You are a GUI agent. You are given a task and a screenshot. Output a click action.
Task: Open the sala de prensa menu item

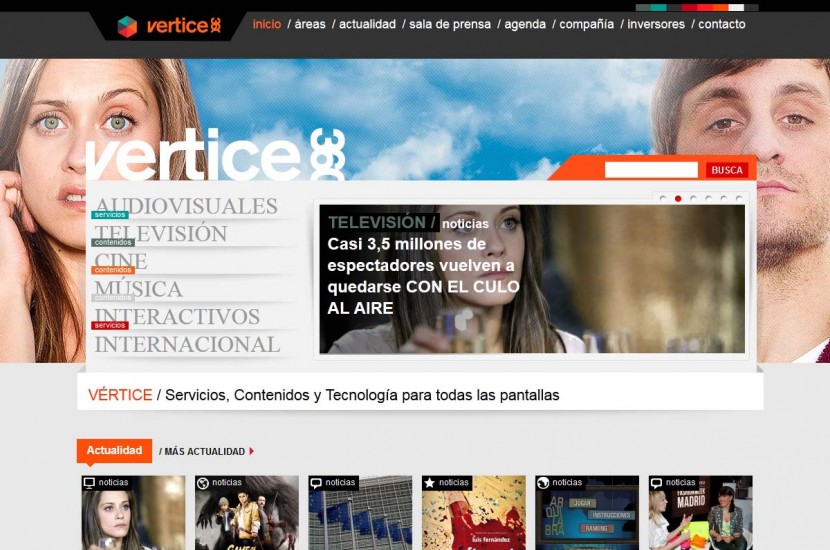coord(450,24)
